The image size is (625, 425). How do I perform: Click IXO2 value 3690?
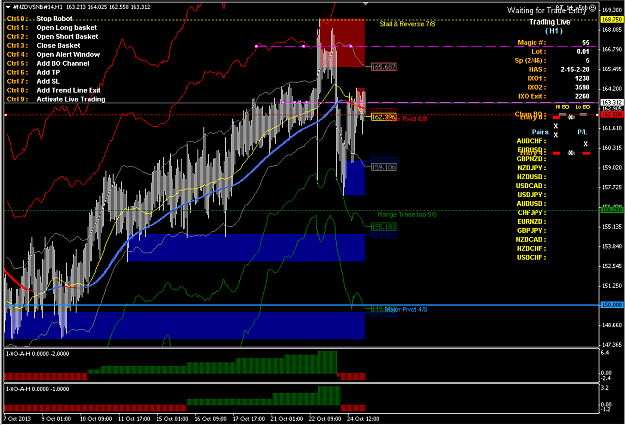(x=582, y=87)
